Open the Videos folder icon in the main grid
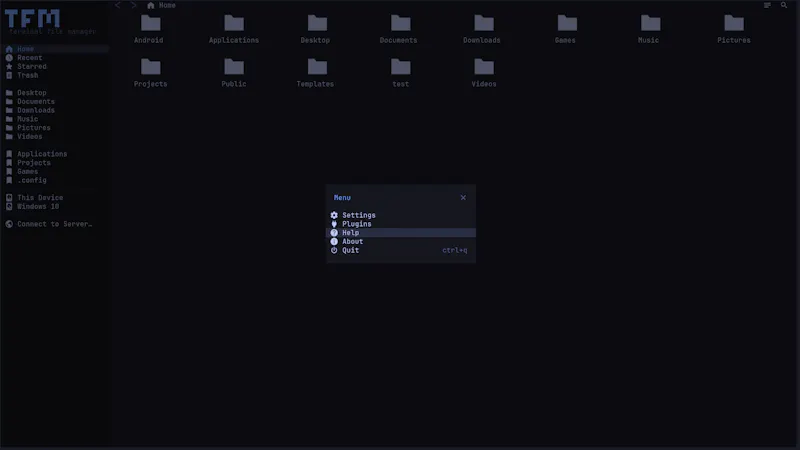Viewport: 800px width, 450px height. point(484,67)
